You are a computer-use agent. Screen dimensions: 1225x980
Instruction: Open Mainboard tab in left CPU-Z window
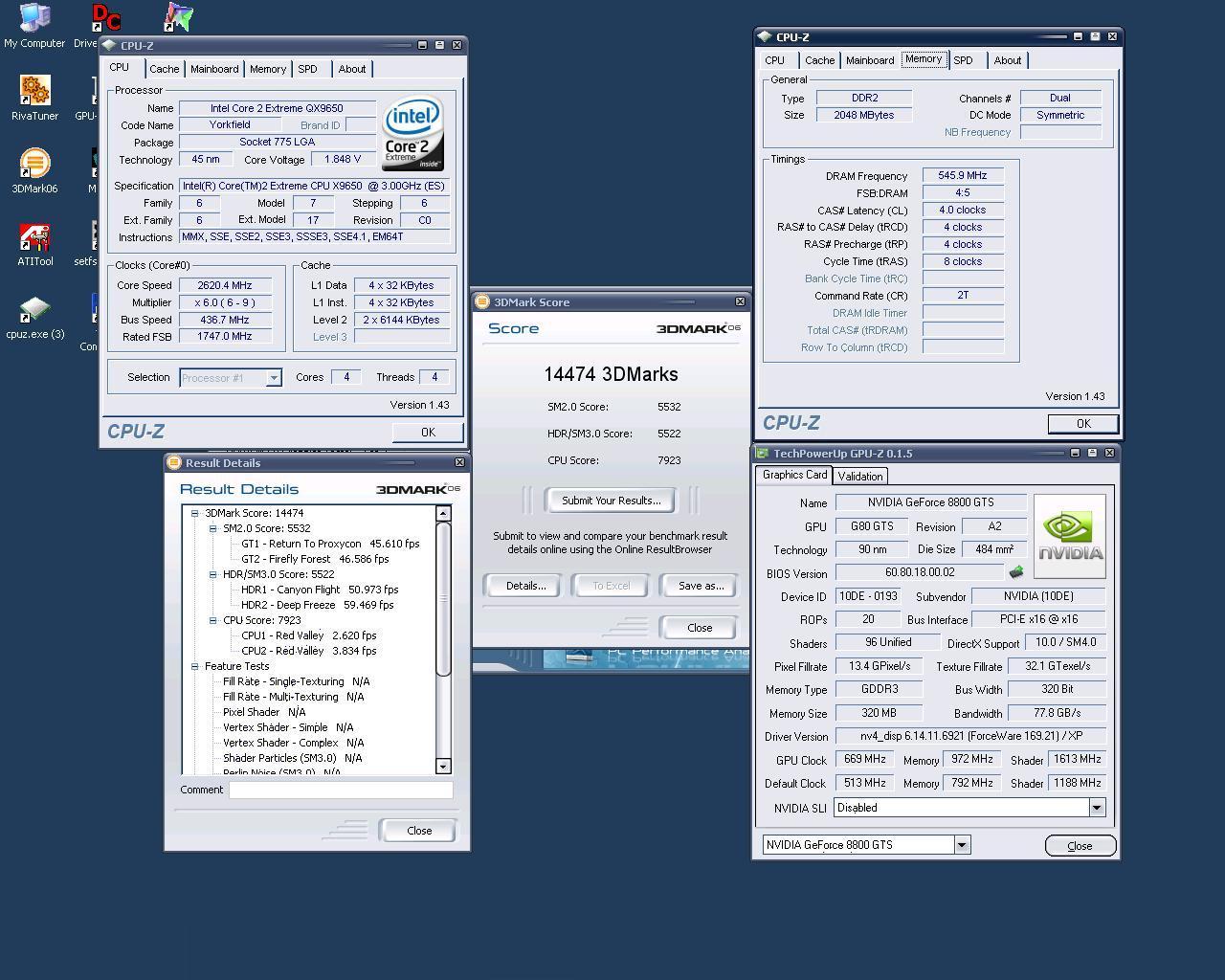pyautogui.click(x=214, y=69)
